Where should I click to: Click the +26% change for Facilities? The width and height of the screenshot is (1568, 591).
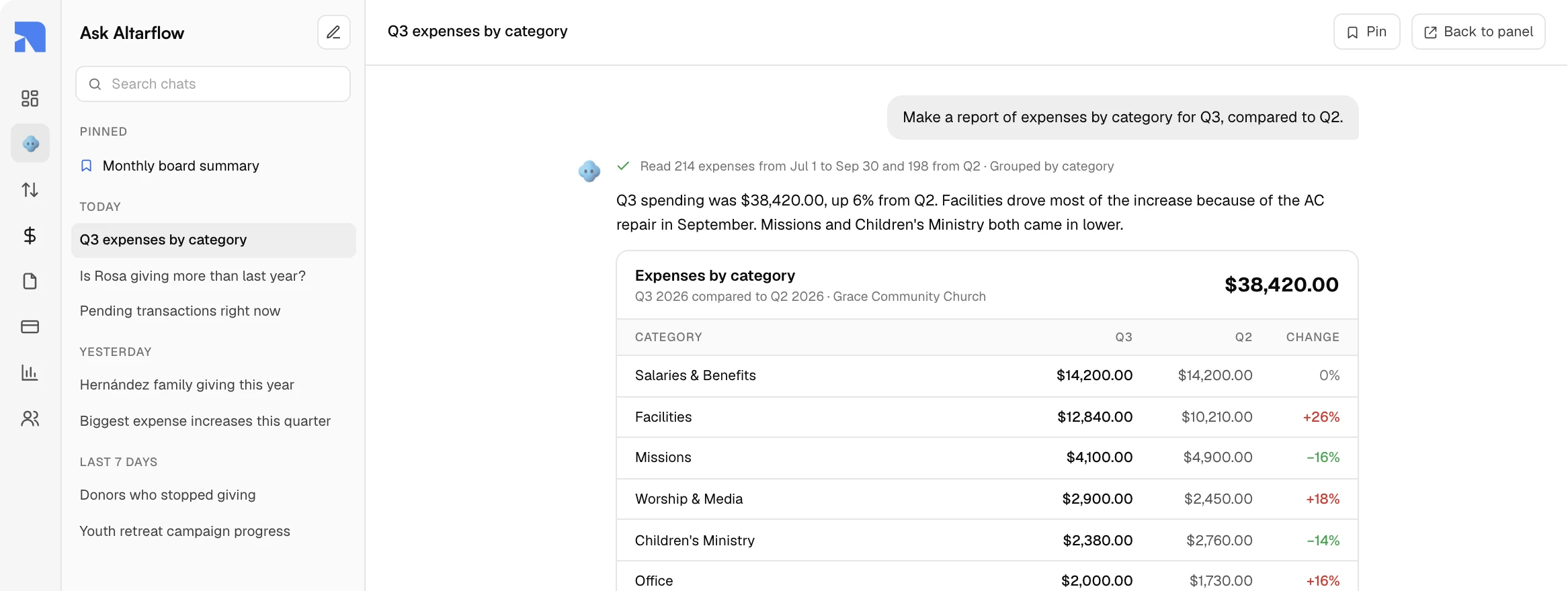[1321, 417]
